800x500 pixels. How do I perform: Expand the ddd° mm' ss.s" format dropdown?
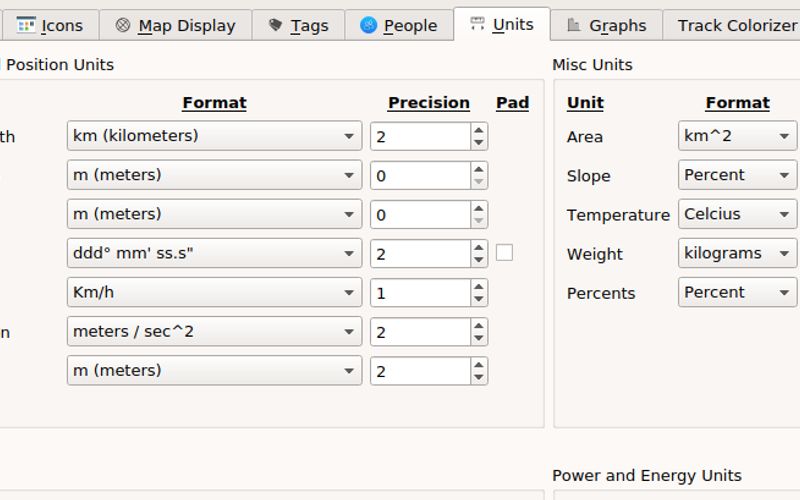click(214, 253)
